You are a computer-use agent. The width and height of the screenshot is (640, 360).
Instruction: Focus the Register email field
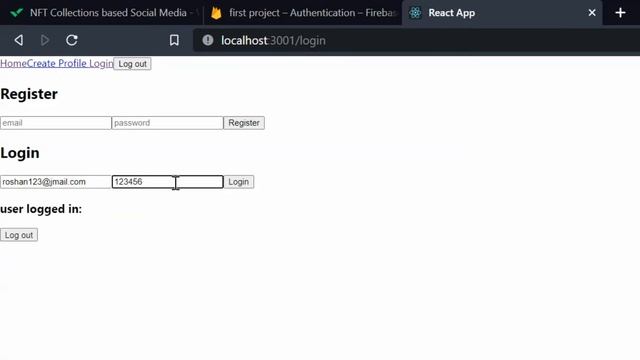(56, 123)
